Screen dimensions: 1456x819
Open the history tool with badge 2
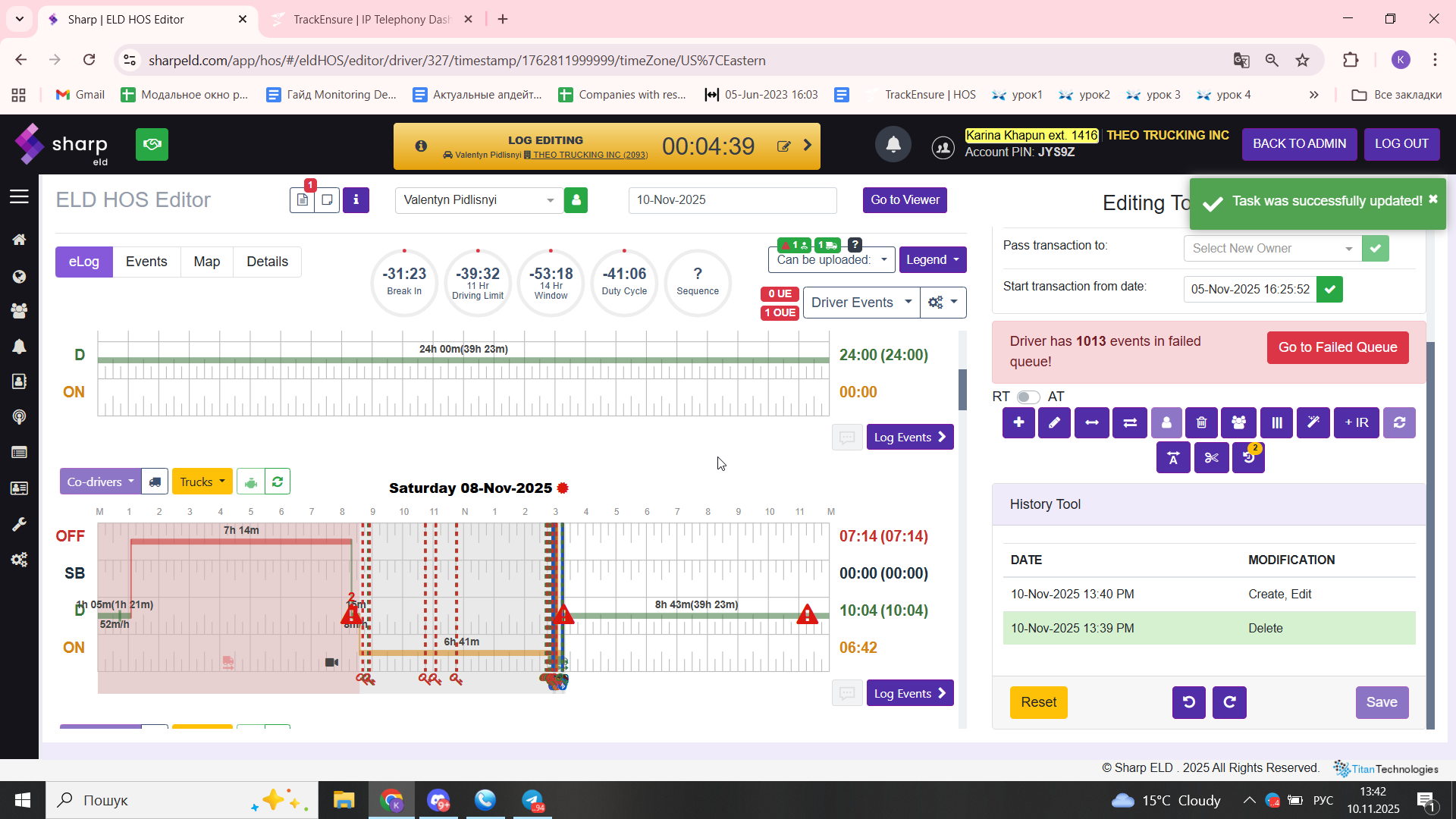(1248, 458)
